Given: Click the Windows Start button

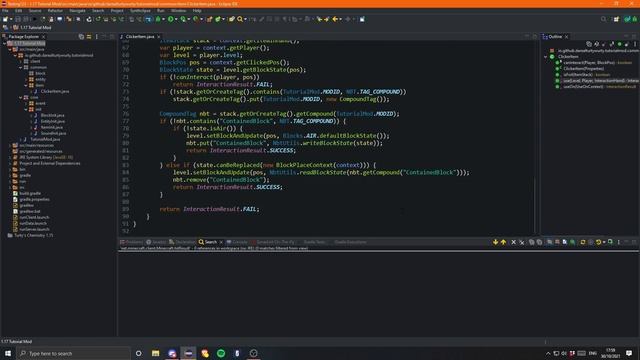Looking at the screenshot, I should [x=8, y=353].
